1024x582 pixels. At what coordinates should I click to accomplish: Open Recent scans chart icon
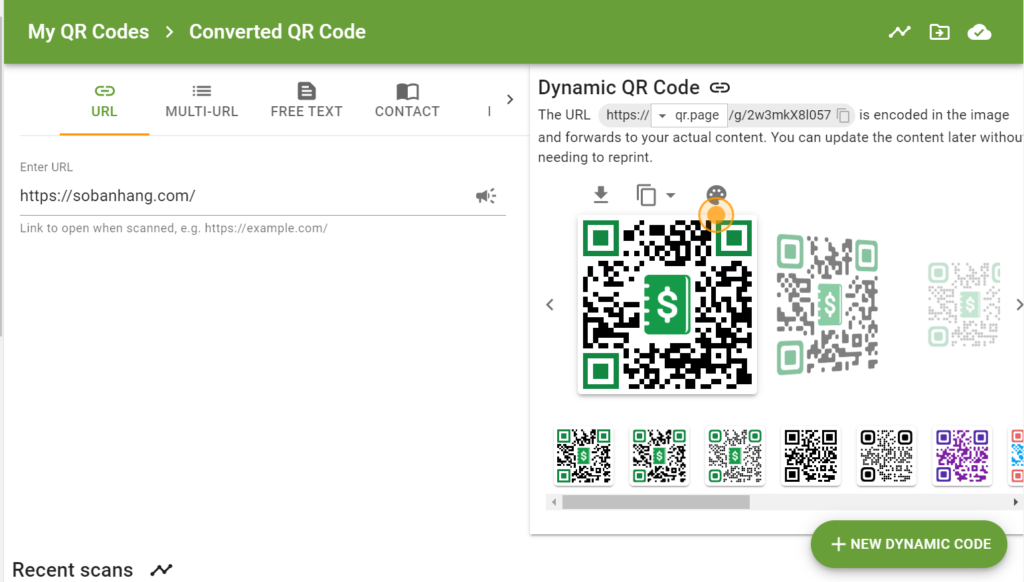pos(161,570)
